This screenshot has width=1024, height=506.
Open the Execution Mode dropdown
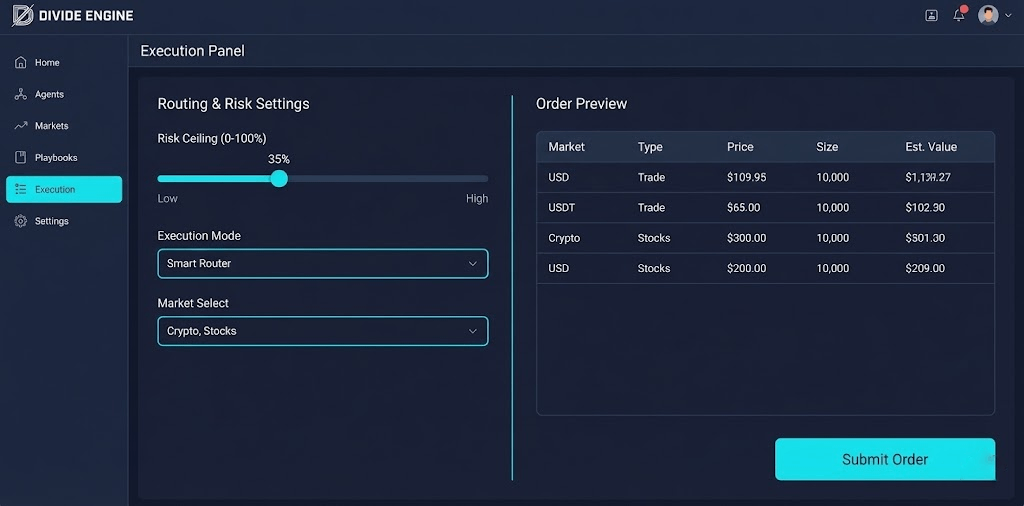tap(322, 264)
